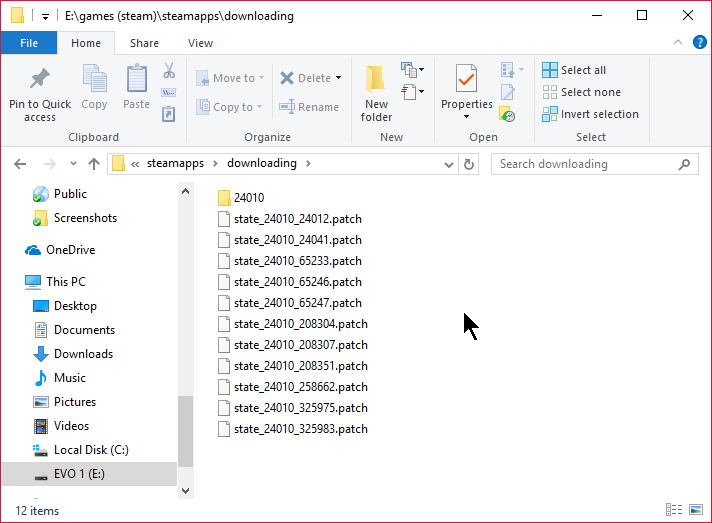Click the Copy icon in Clipboard group

click(x=94, y=79)
